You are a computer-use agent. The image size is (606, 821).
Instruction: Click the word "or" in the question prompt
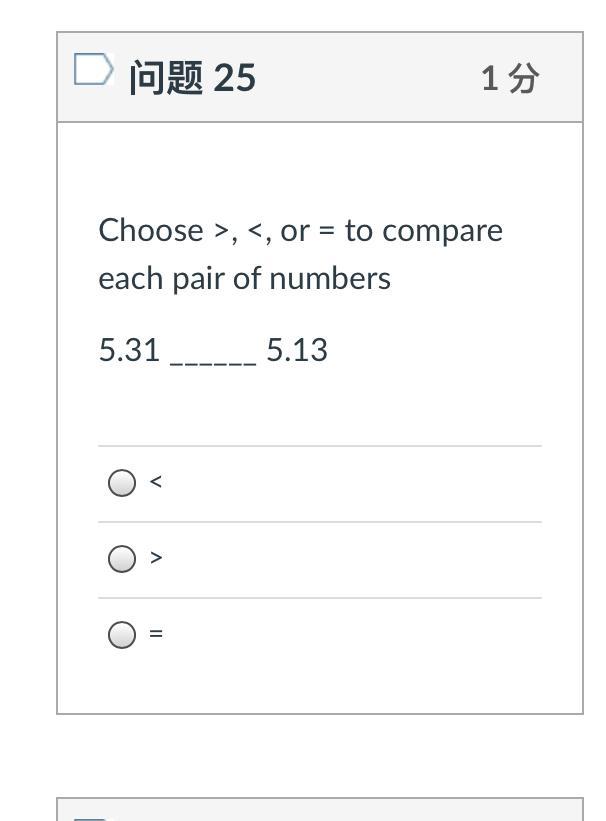coord(295,232)
